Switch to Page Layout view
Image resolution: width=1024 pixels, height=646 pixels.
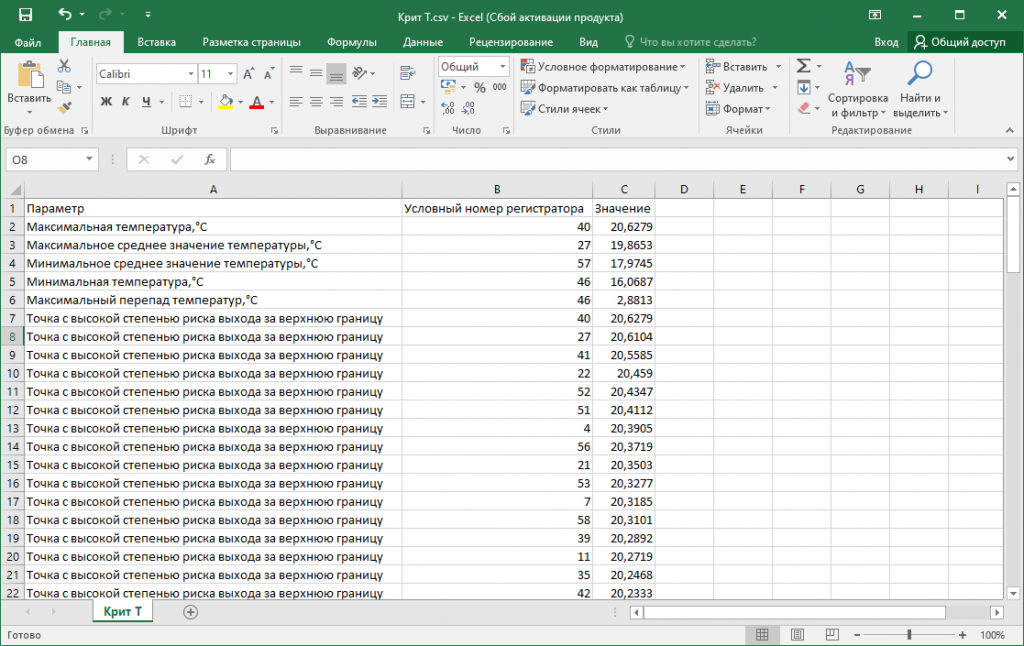pyautogui.click(x=797, y=635)
